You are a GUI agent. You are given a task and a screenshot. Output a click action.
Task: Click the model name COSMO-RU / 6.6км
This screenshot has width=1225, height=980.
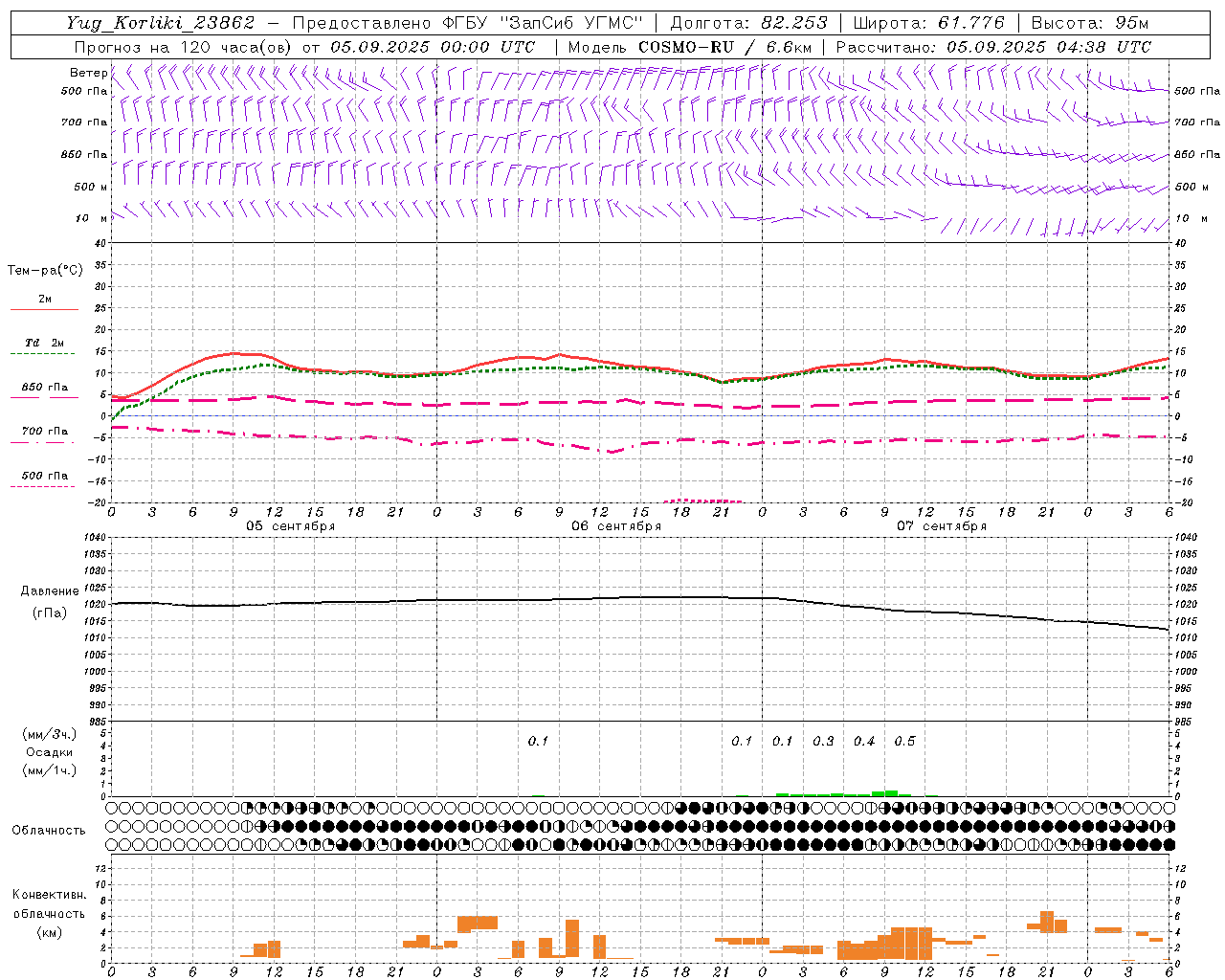[724, 47]
